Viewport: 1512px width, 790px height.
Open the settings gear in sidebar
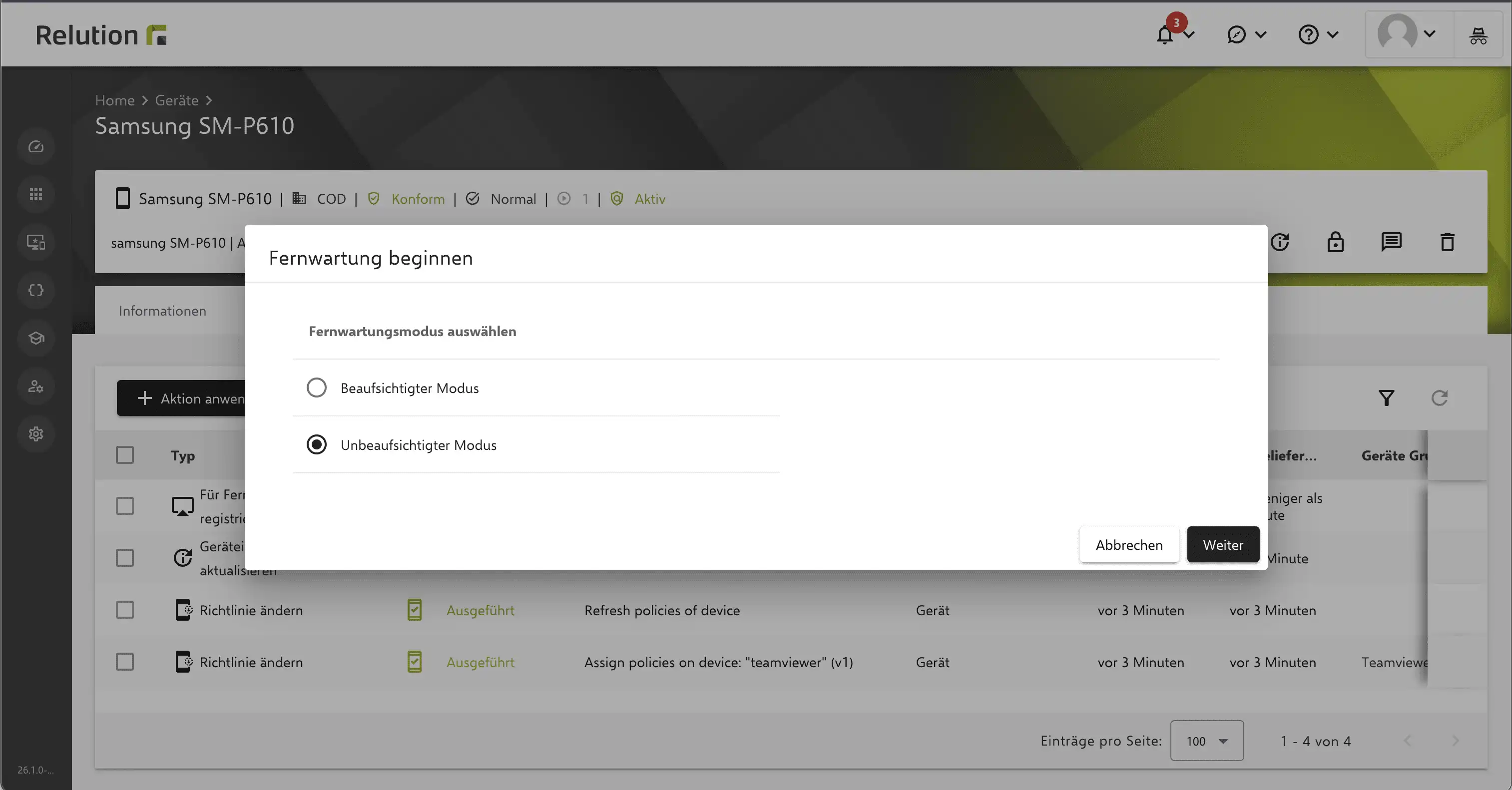point(36,434)
